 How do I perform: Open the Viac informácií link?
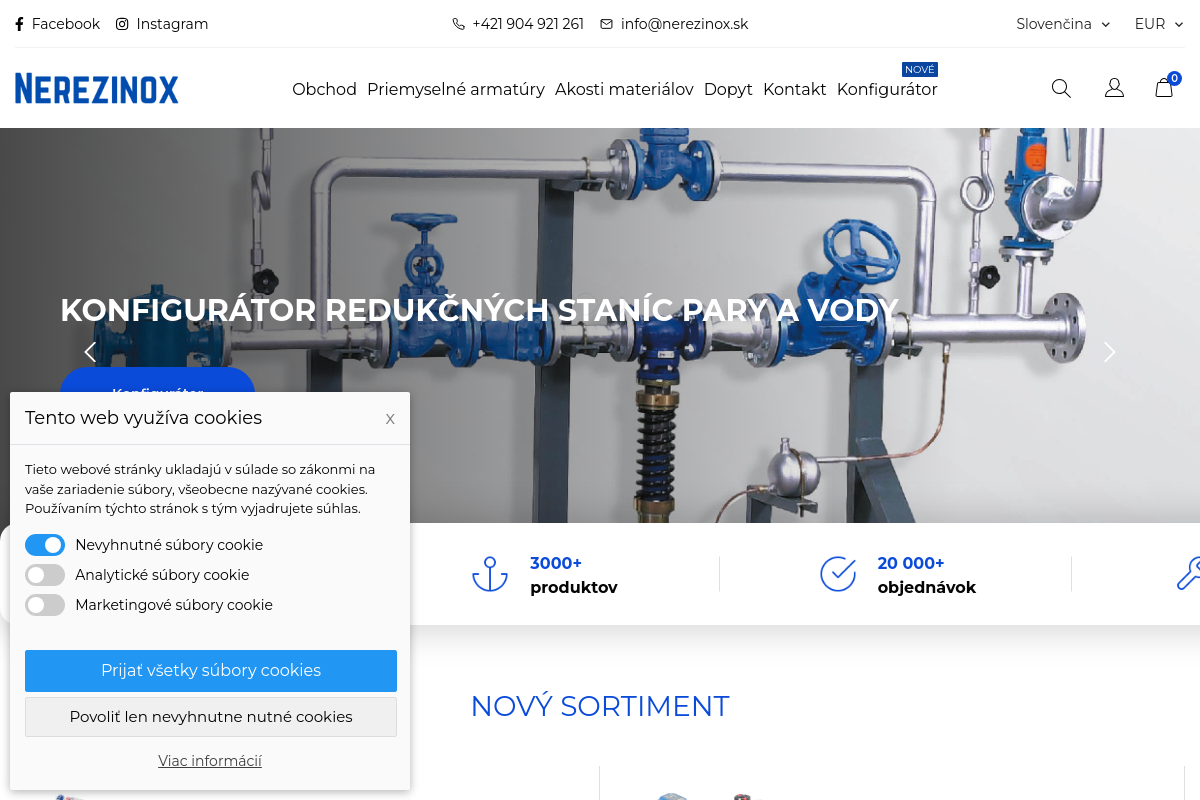pyautogui.click(x=210, y=761)
